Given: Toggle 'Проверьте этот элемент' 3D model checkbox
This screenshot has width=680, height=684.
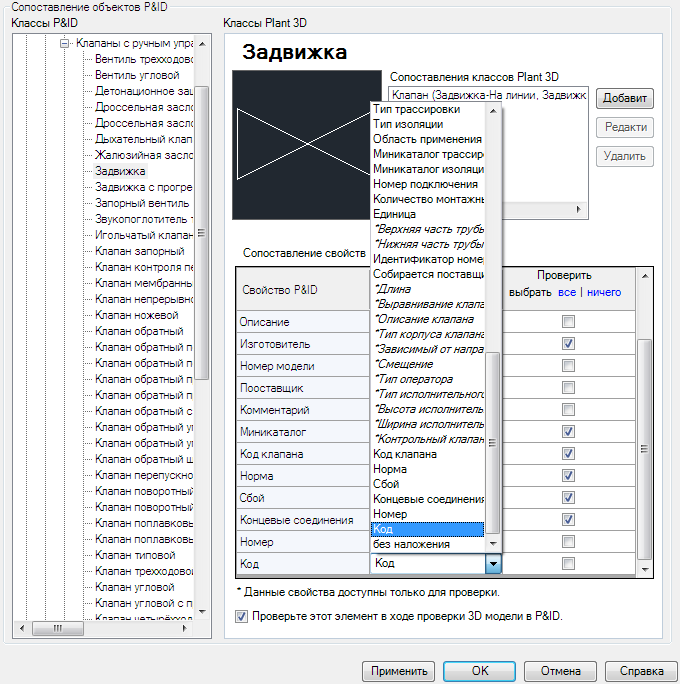Looking at the screenshot, I should click(241, 616).
